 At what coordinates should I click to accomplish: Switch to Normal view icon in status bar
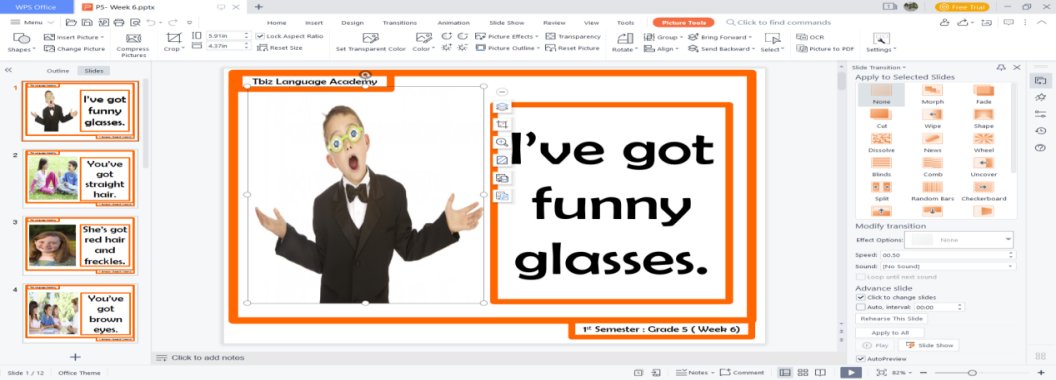(785, 373)
